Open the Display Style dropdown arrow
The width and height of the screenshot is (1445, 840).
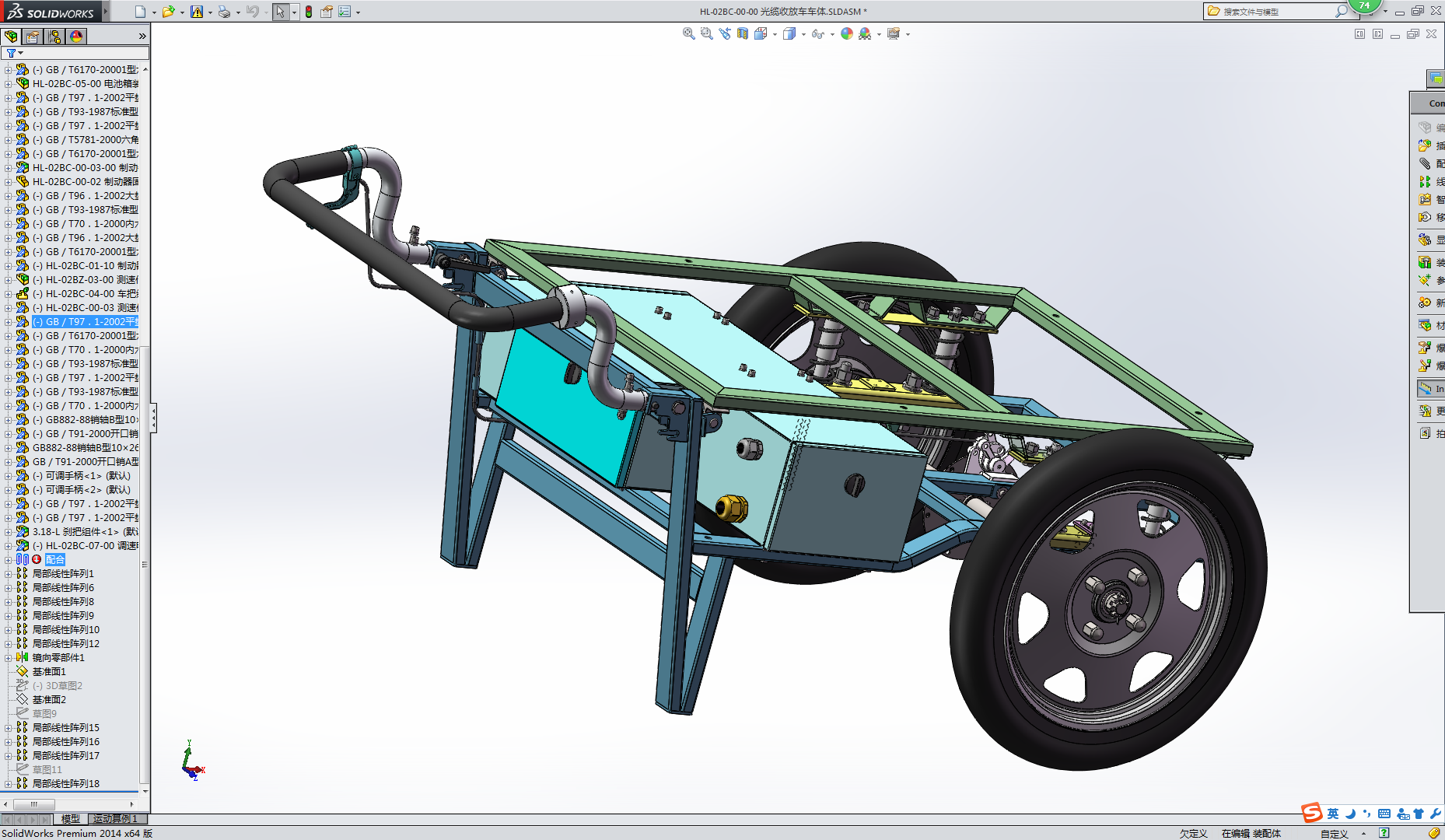pyautogui.click(x=803, y=34)
